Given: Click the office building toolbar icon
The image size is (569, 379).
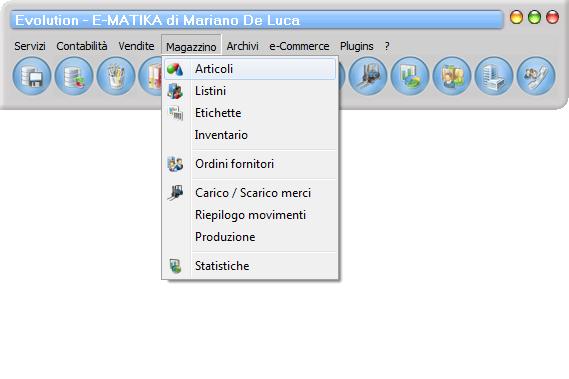Looking at the screenshot, I should (494, 76).
